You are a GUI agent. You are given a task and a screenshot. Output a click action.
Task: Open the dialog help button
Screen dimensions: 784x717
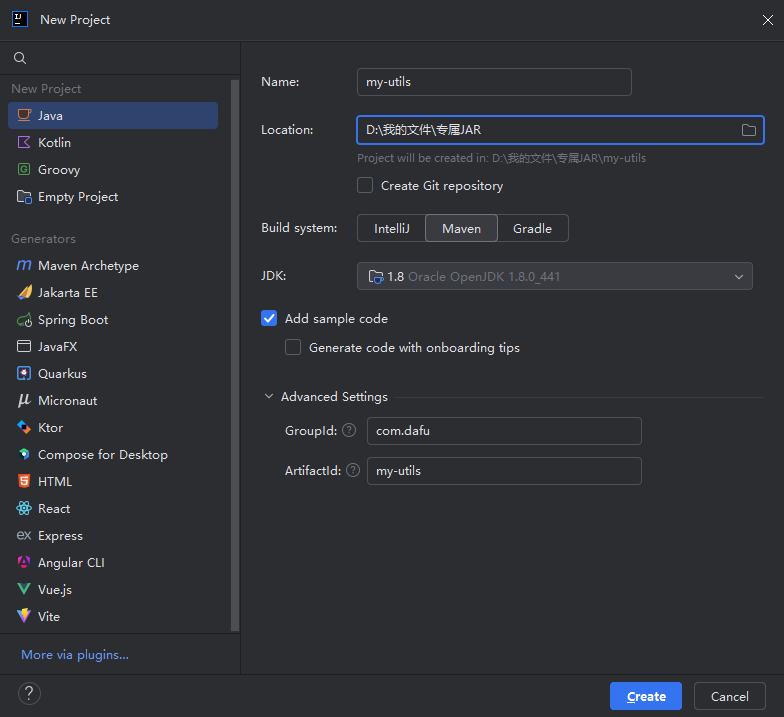pyautogui.click(x=30, y=694)
